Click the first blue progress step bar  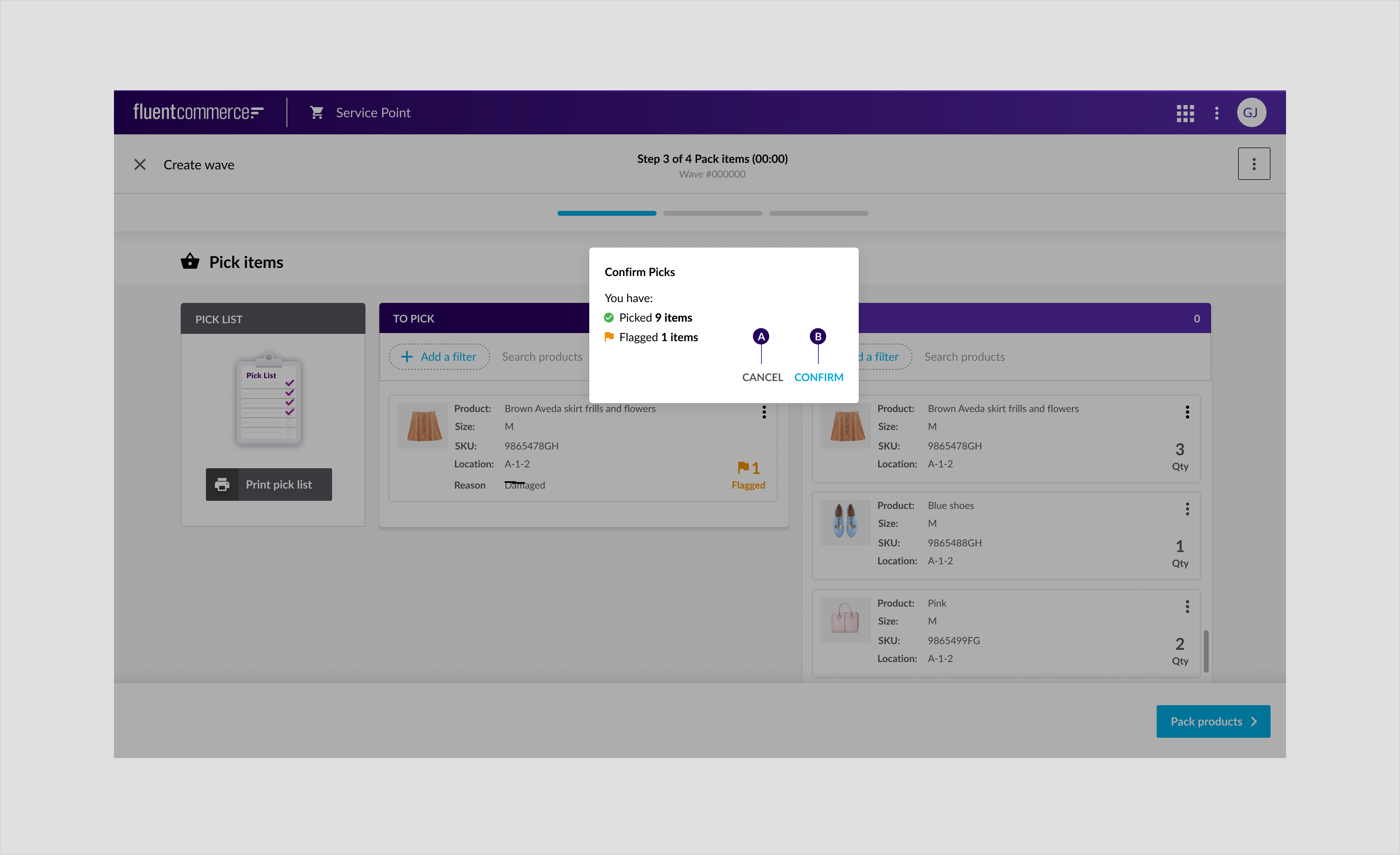pos(606,213)
